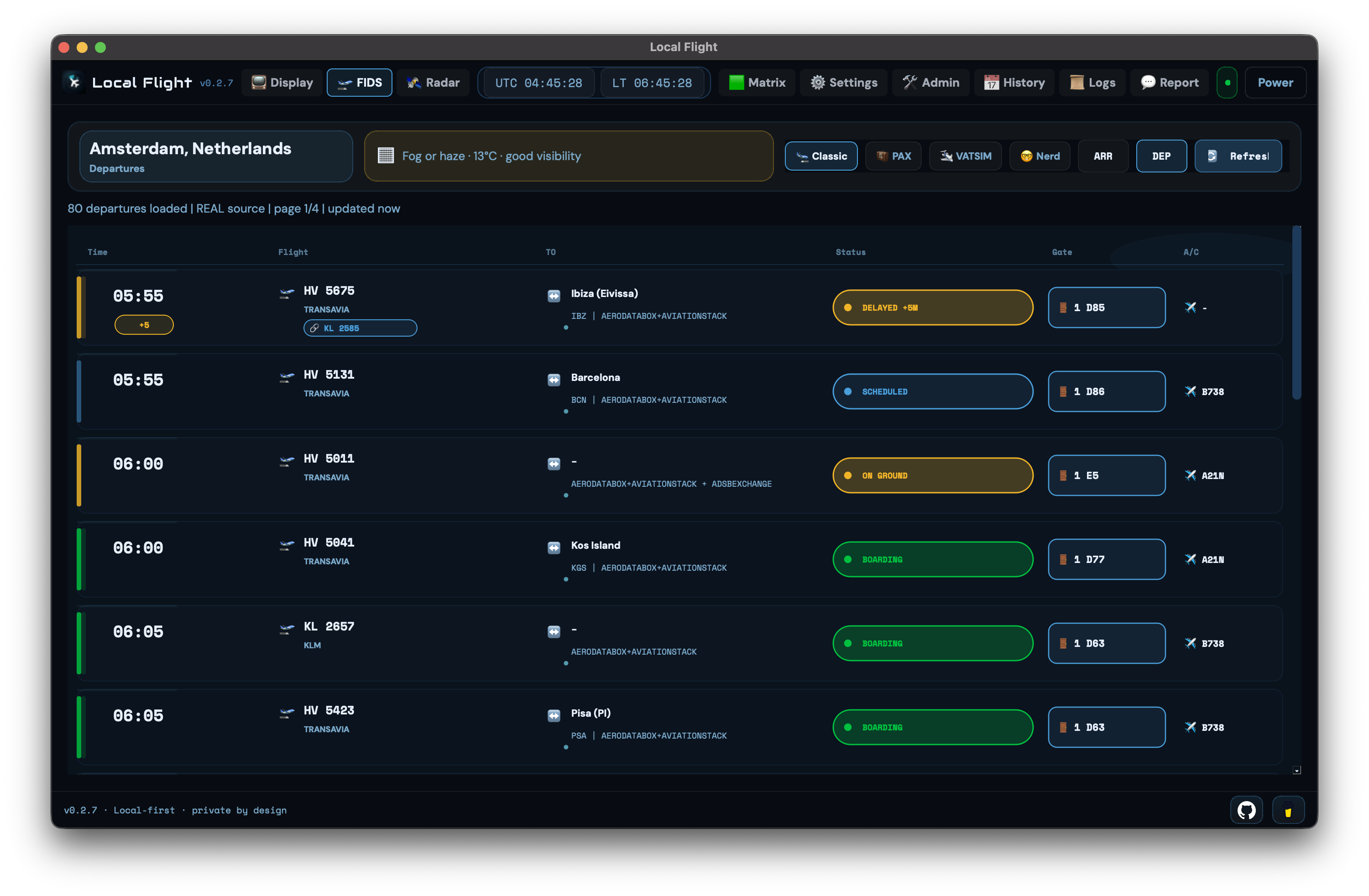The height and width of the screenshot is (896, 1369).
Task: Click the plane icon beside HV 5675
Action: pos(287,293)
